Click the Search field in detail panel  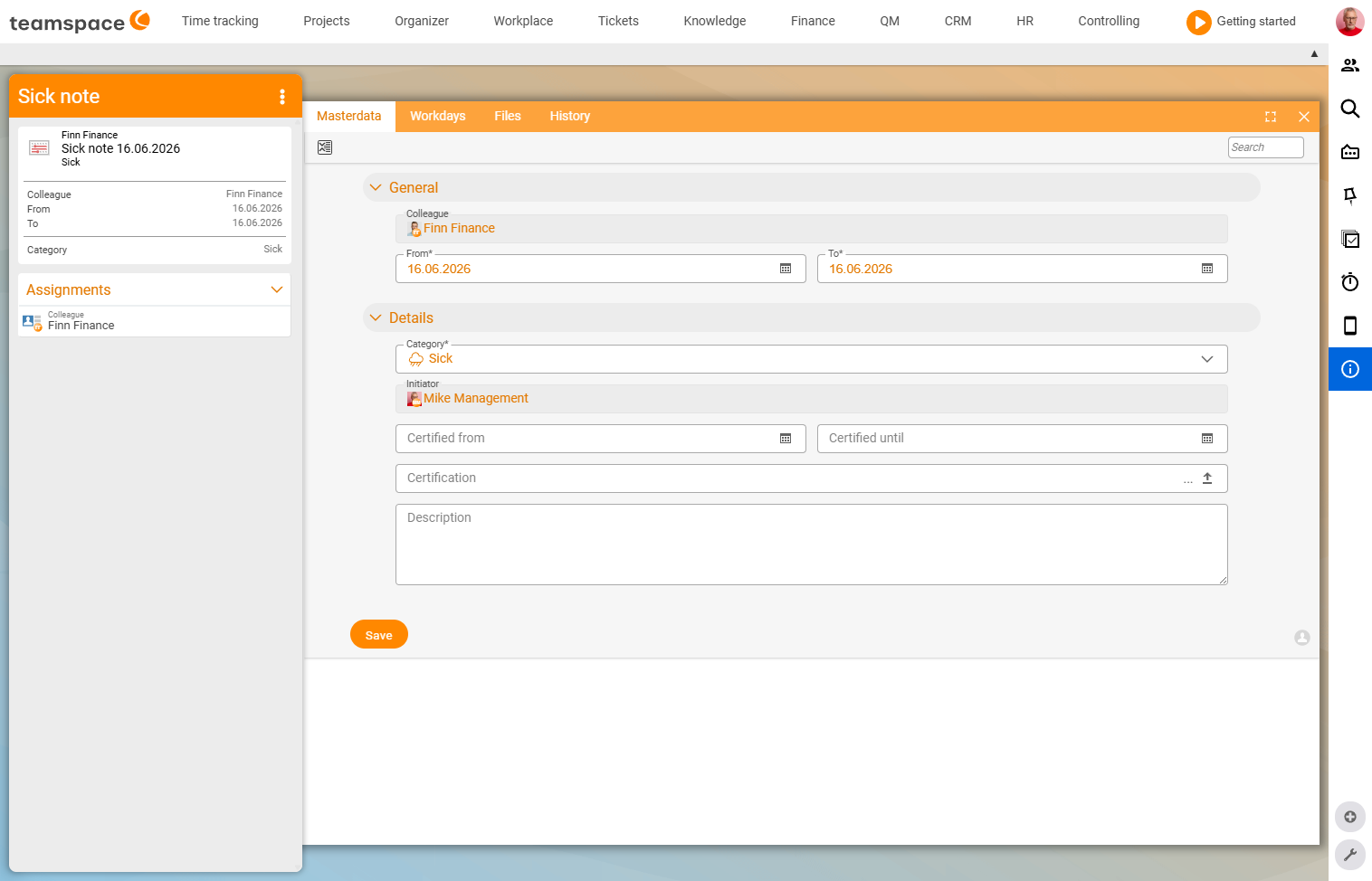pos(1265,147)
